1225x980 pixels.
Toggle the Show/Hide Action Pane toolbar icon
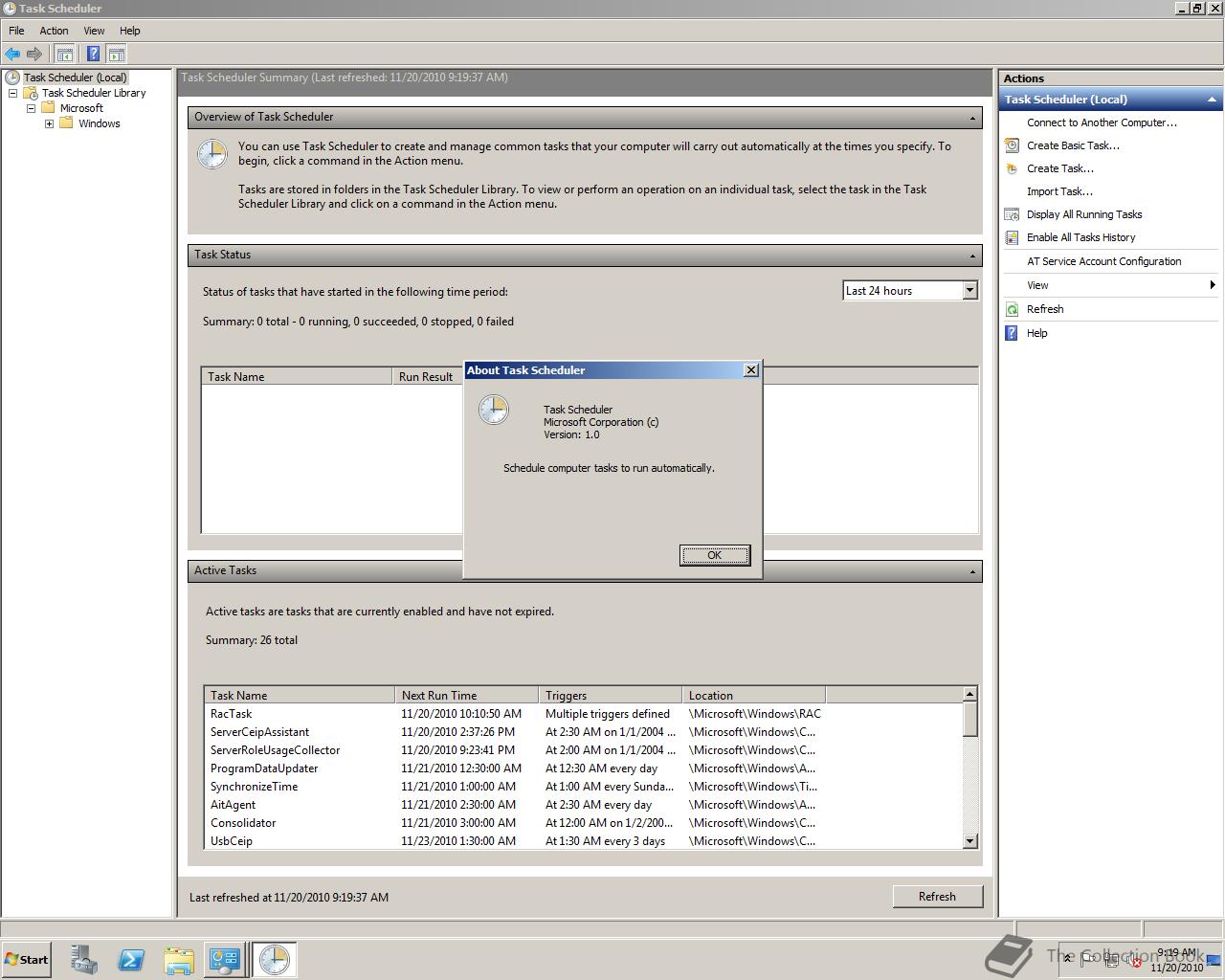point(116,54)
